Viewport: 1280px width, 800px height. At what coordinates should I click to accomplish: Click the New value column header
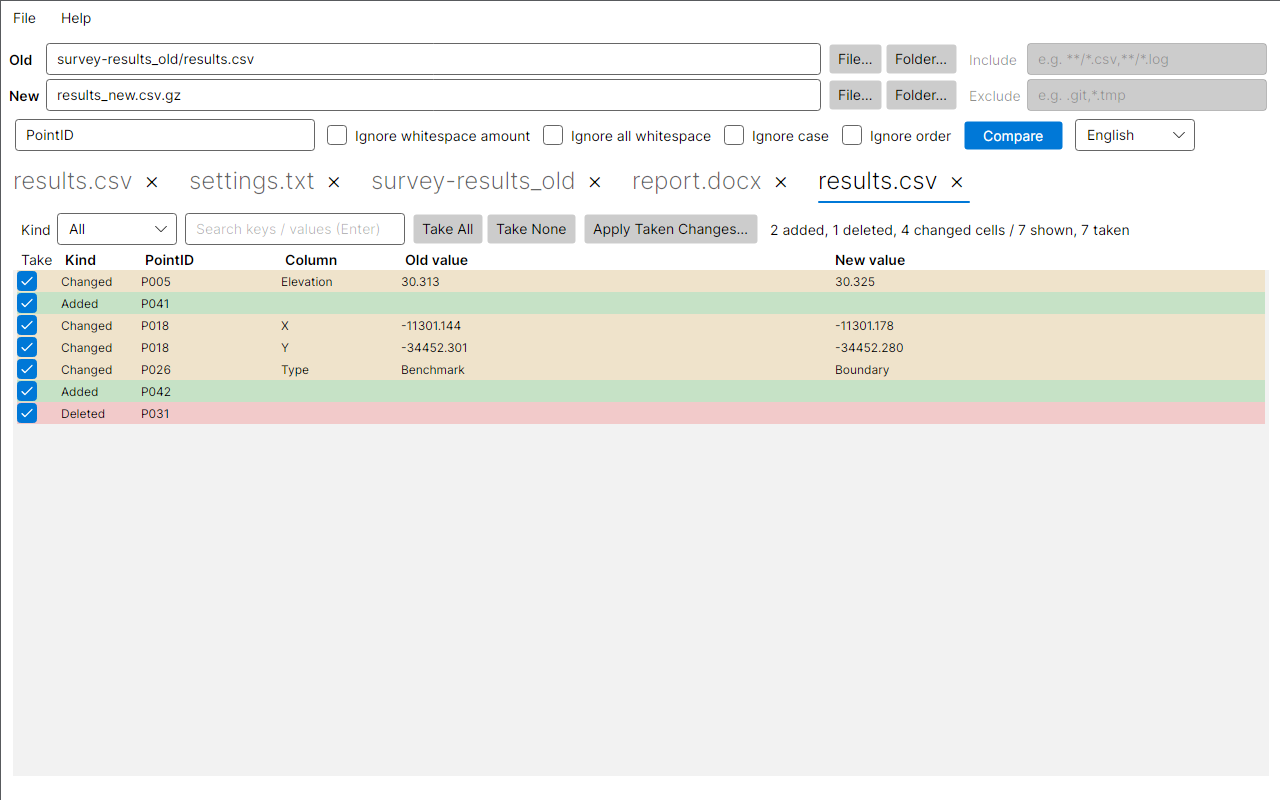870,260
